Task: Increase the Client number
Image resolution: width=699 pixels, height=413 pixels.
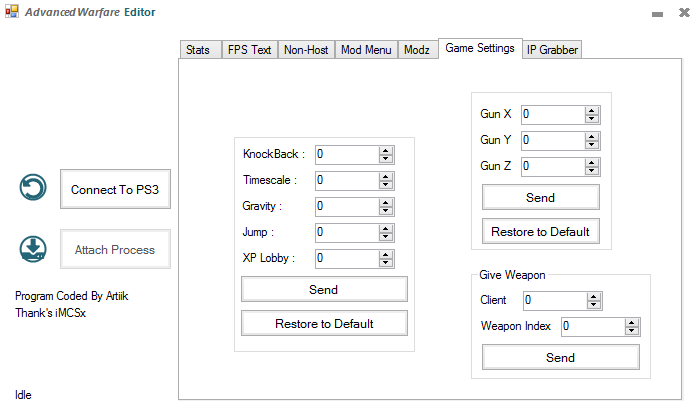Action: (594, 297)
